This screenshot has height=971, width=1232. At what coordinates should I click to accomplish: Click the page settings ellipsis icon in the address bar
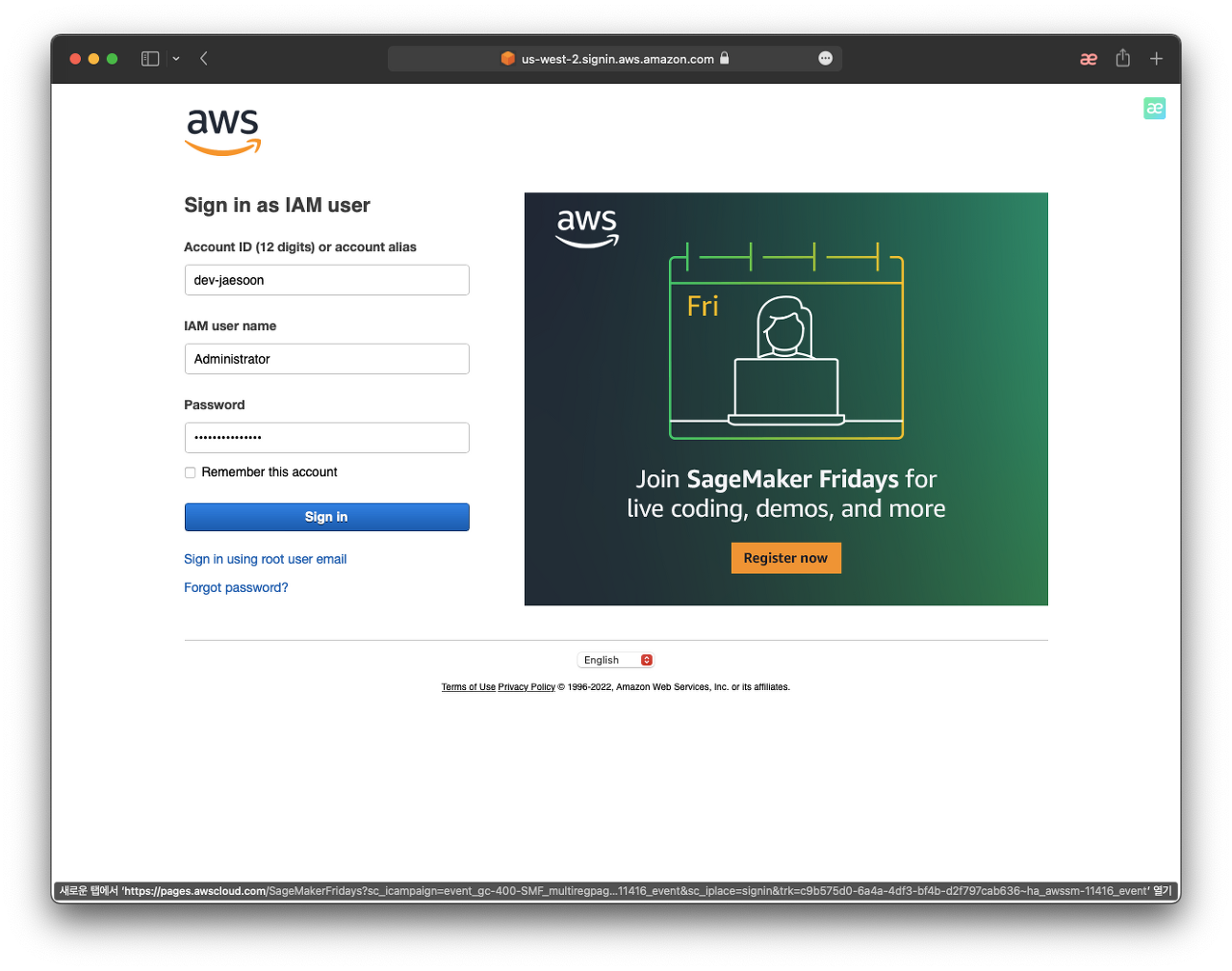pos(826,59)
